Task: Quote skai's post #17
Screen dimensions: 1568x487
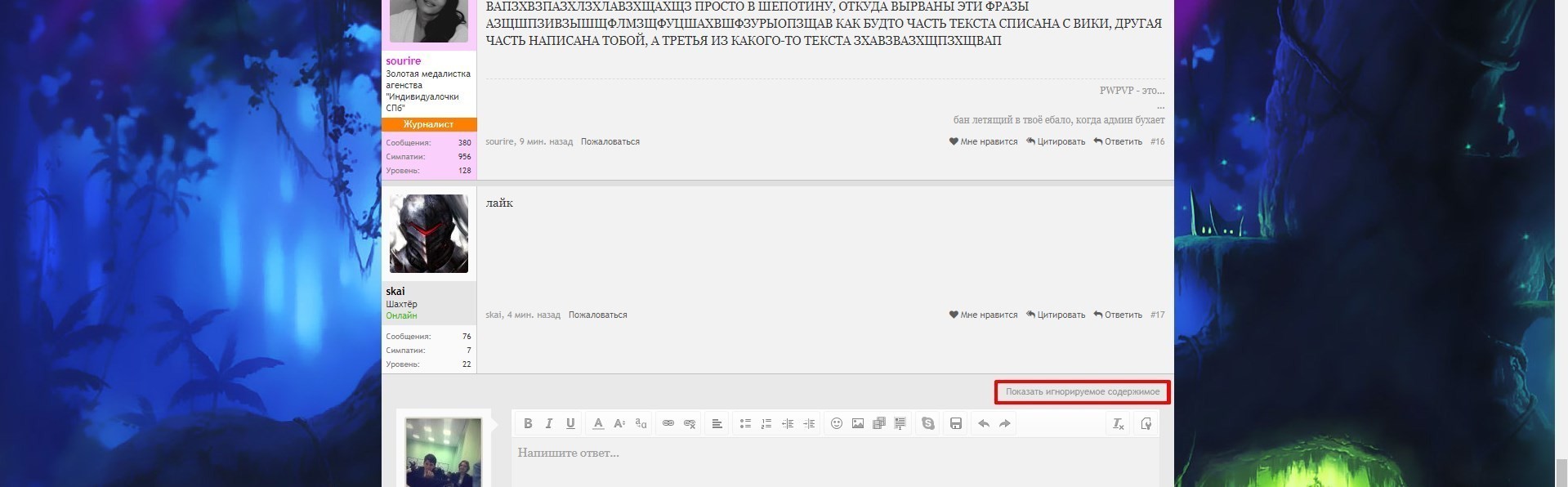Action: (1056, 315)
